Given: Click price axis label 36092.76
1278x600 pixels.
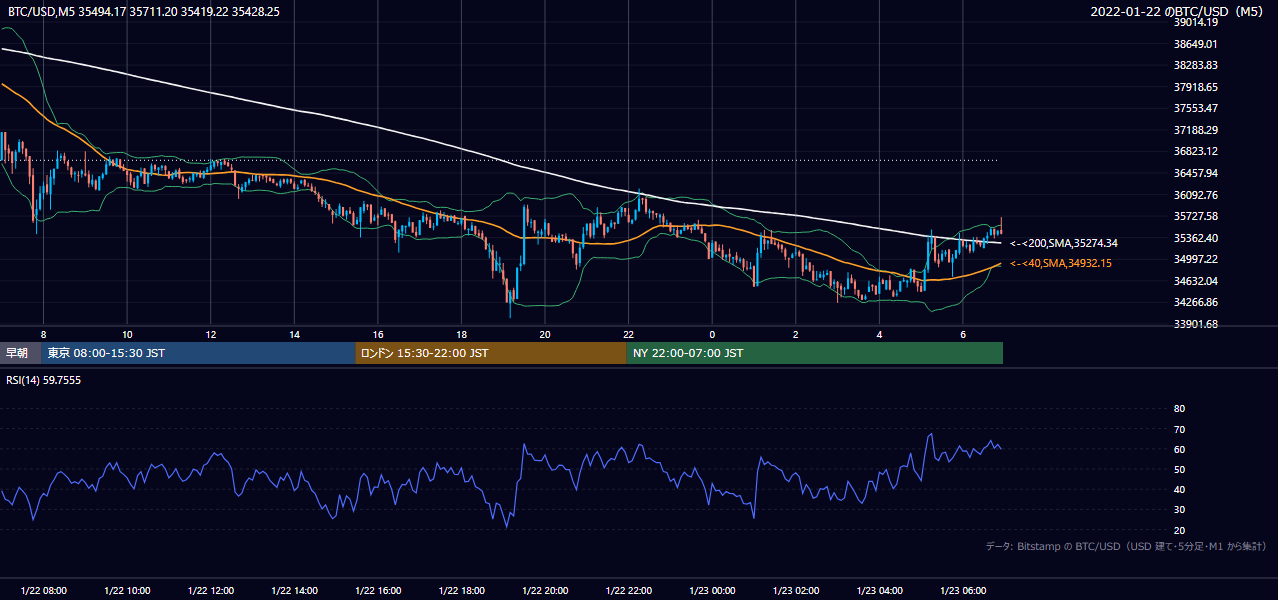Looking at the screenshot, I should click(x=1196, y=195).
